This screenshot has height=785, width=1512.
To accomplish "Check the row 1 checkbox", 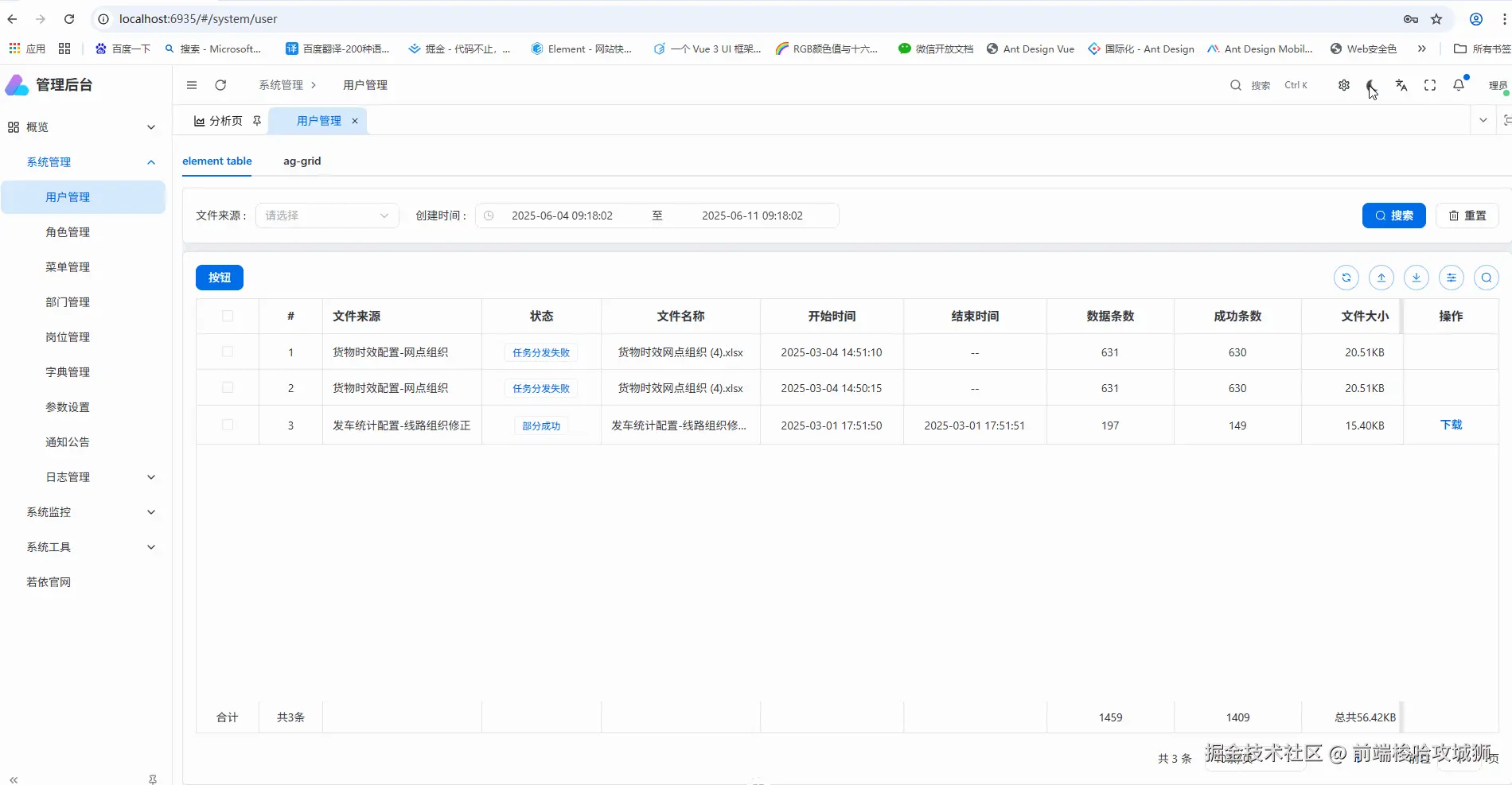I will pyautogui.click(x=228, y=352).
